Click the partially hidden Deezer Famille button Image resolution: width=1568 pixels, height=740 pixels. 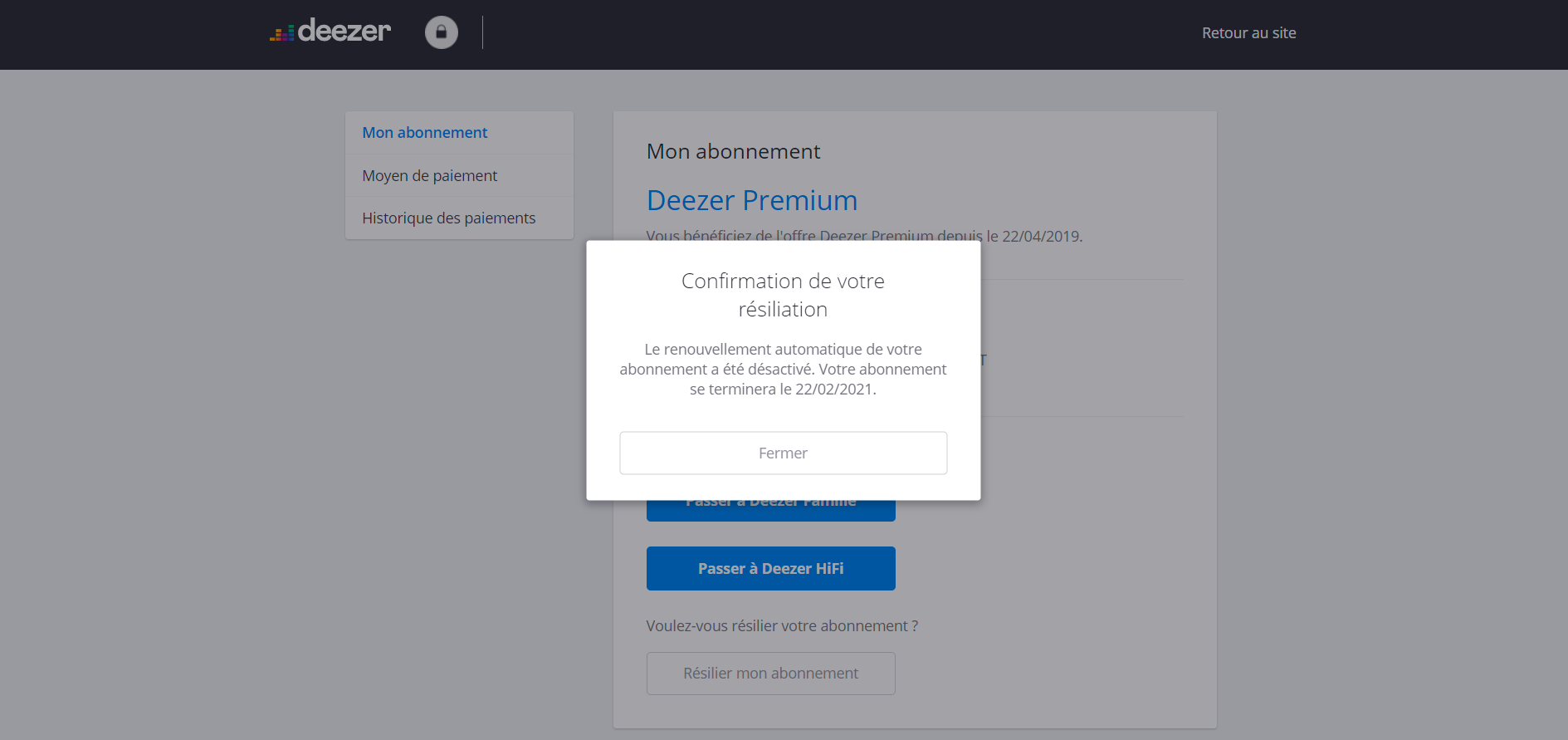coord(770,511)
